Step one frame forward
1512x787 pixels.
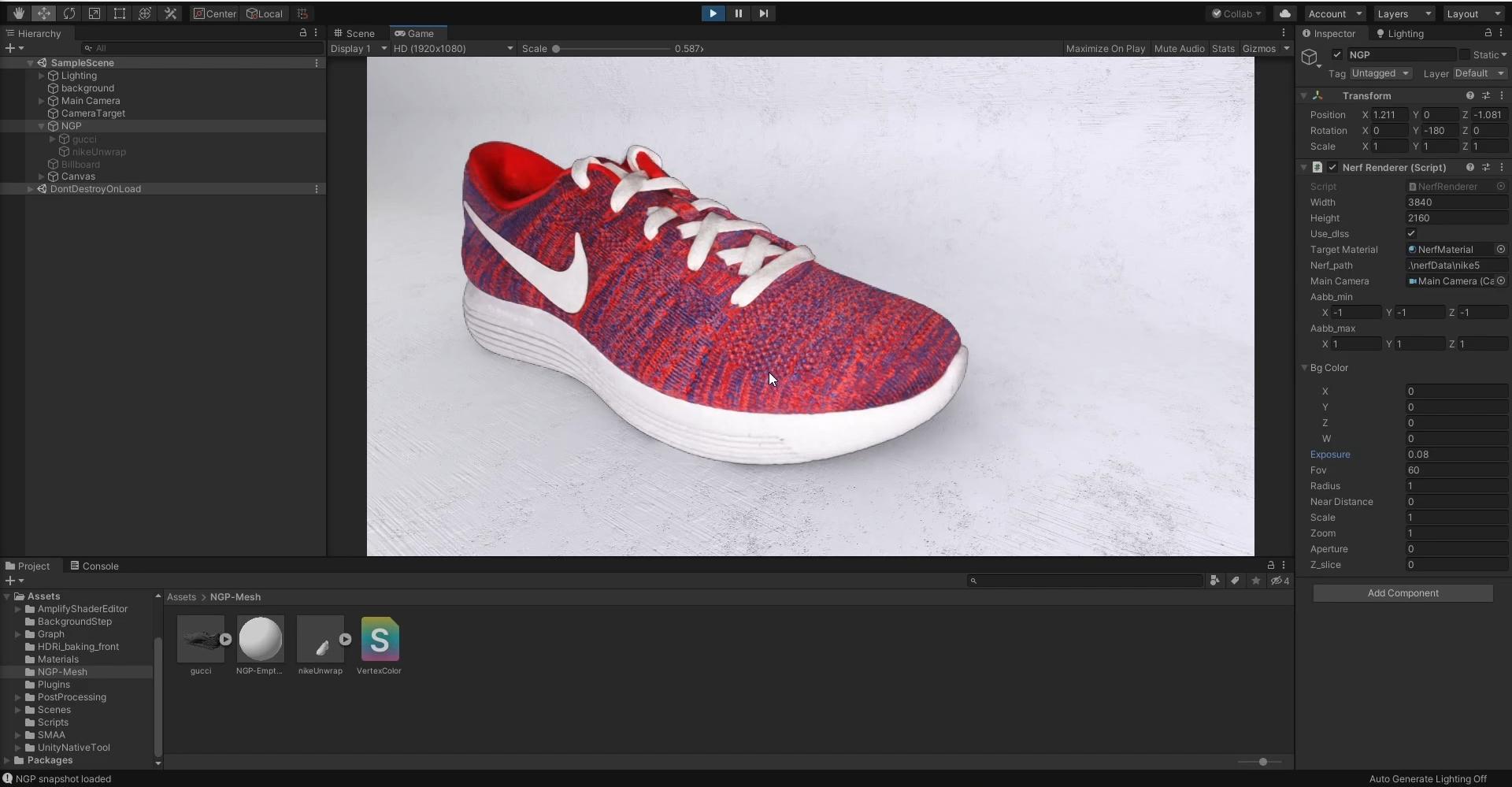point(763,13)
